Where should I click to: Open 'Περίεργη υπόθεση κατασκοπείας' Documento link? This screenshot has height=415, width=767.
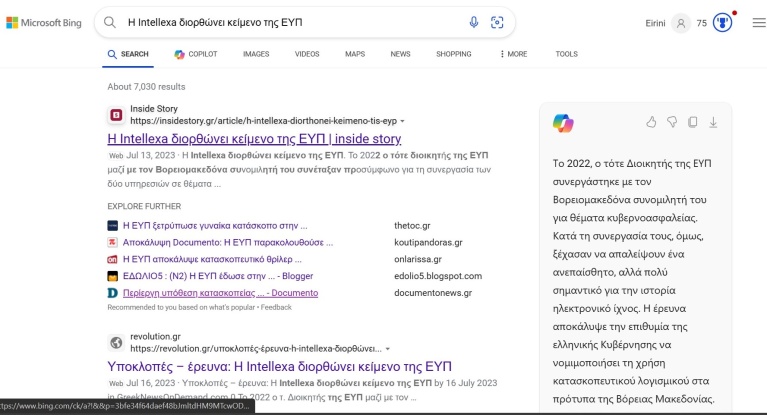click(221, 293)
